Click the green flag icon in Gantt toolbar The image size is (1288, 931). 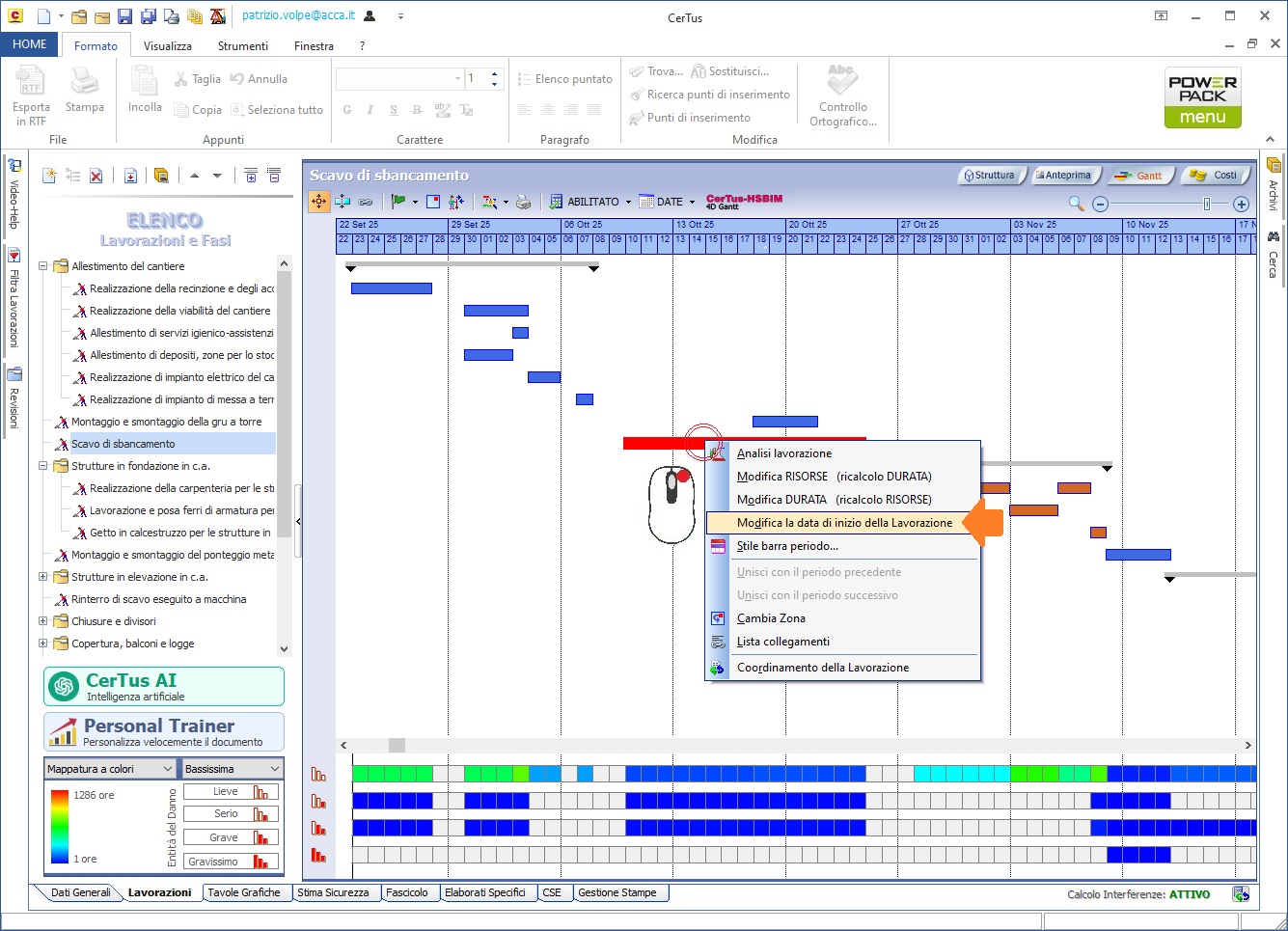(398, 202)
